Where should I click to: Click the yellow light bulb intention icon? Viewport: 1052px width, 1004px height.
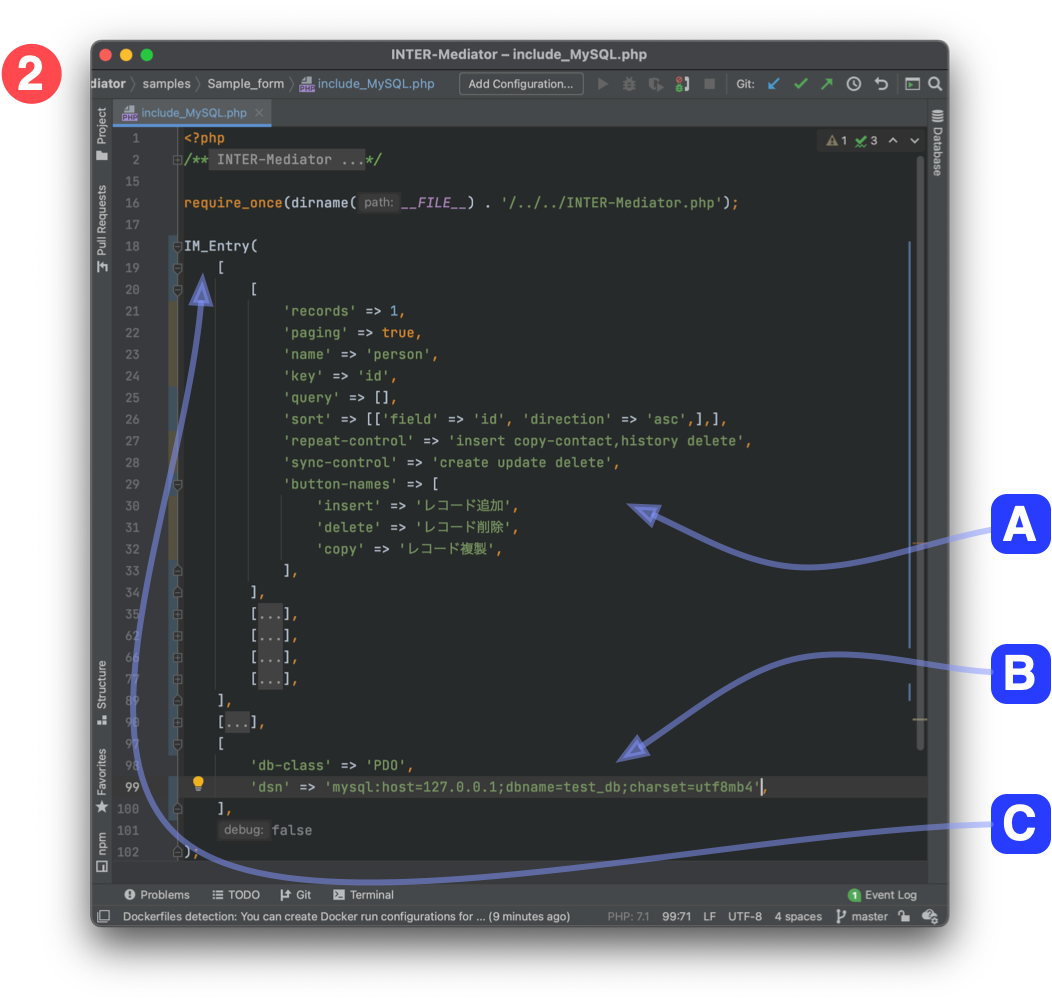click(x=198, y=783)
